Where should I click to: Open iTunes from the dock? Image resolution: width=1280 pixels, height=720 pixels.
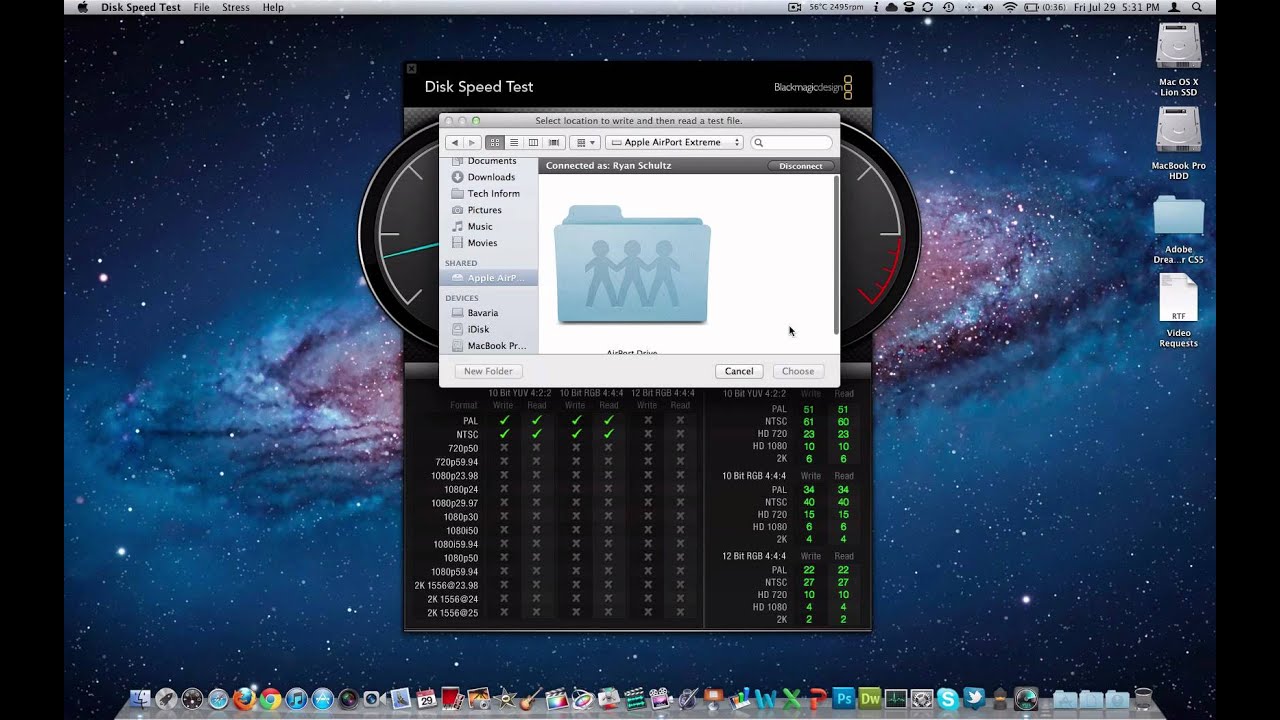pos(296,698)
